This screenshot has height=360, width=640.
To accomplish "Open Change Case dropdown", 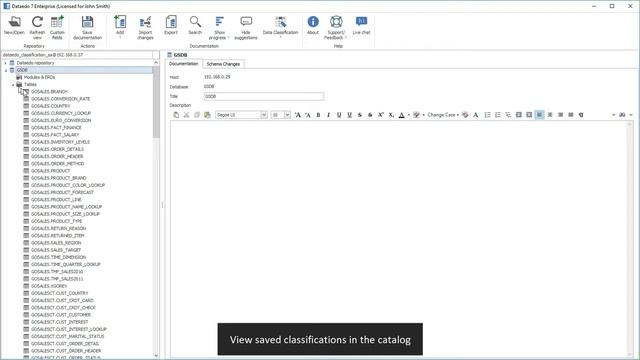I will pos(443,115).
